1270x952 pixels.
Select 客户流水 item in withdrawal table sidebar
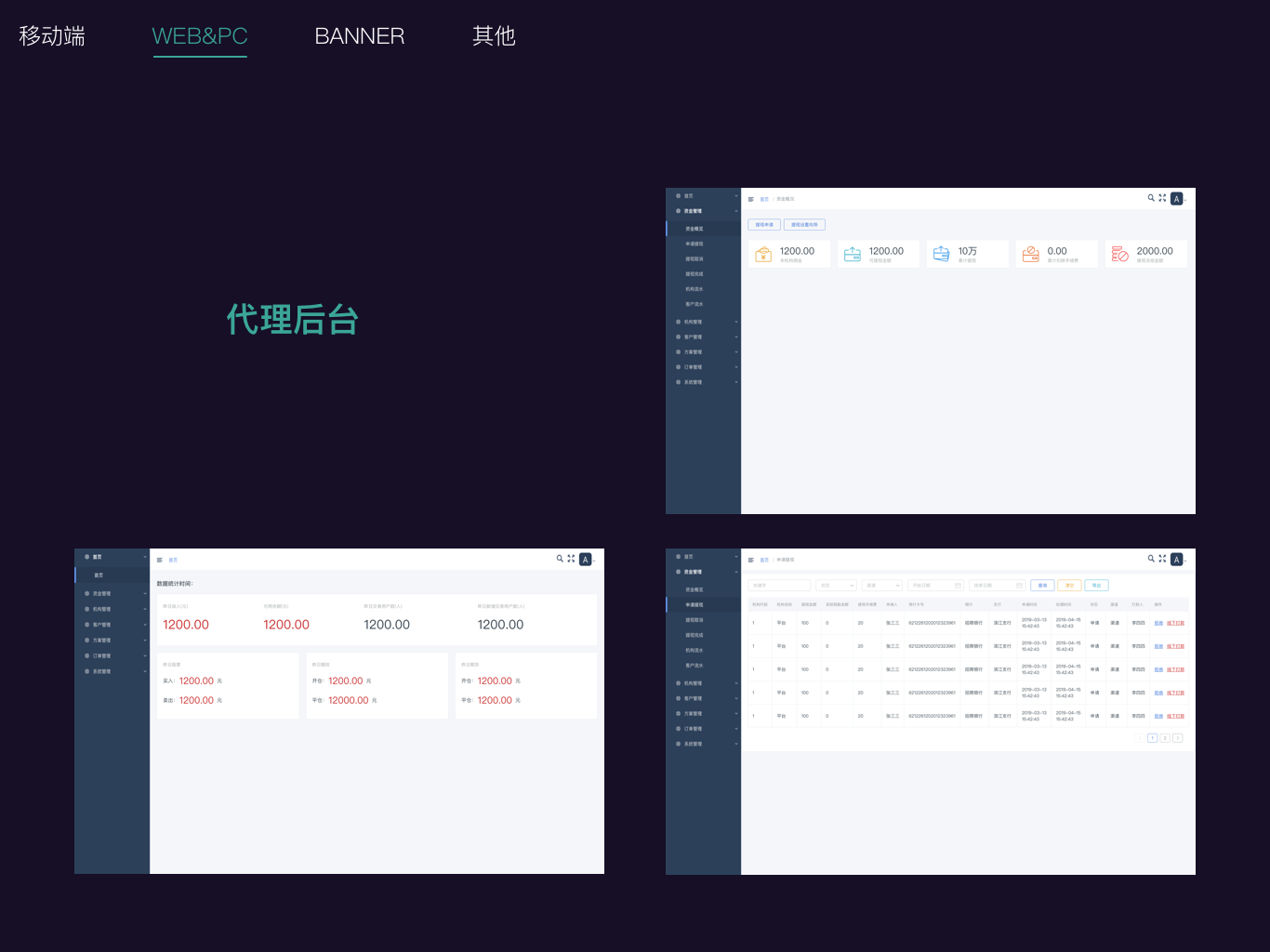point(704,666)
